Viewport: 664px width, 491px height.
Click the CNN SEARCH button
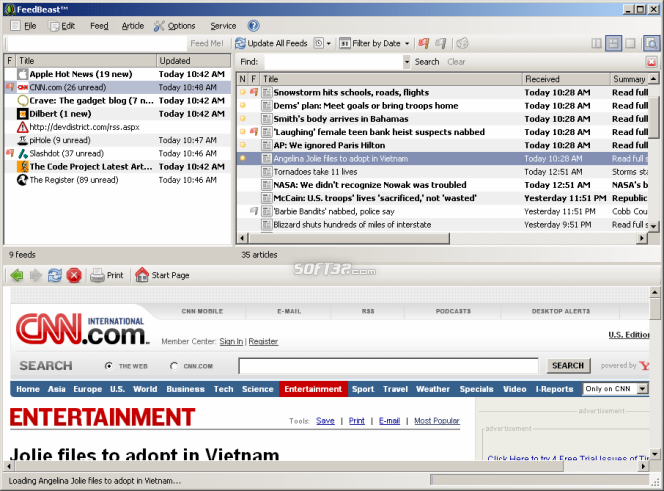tap(568, 366)
